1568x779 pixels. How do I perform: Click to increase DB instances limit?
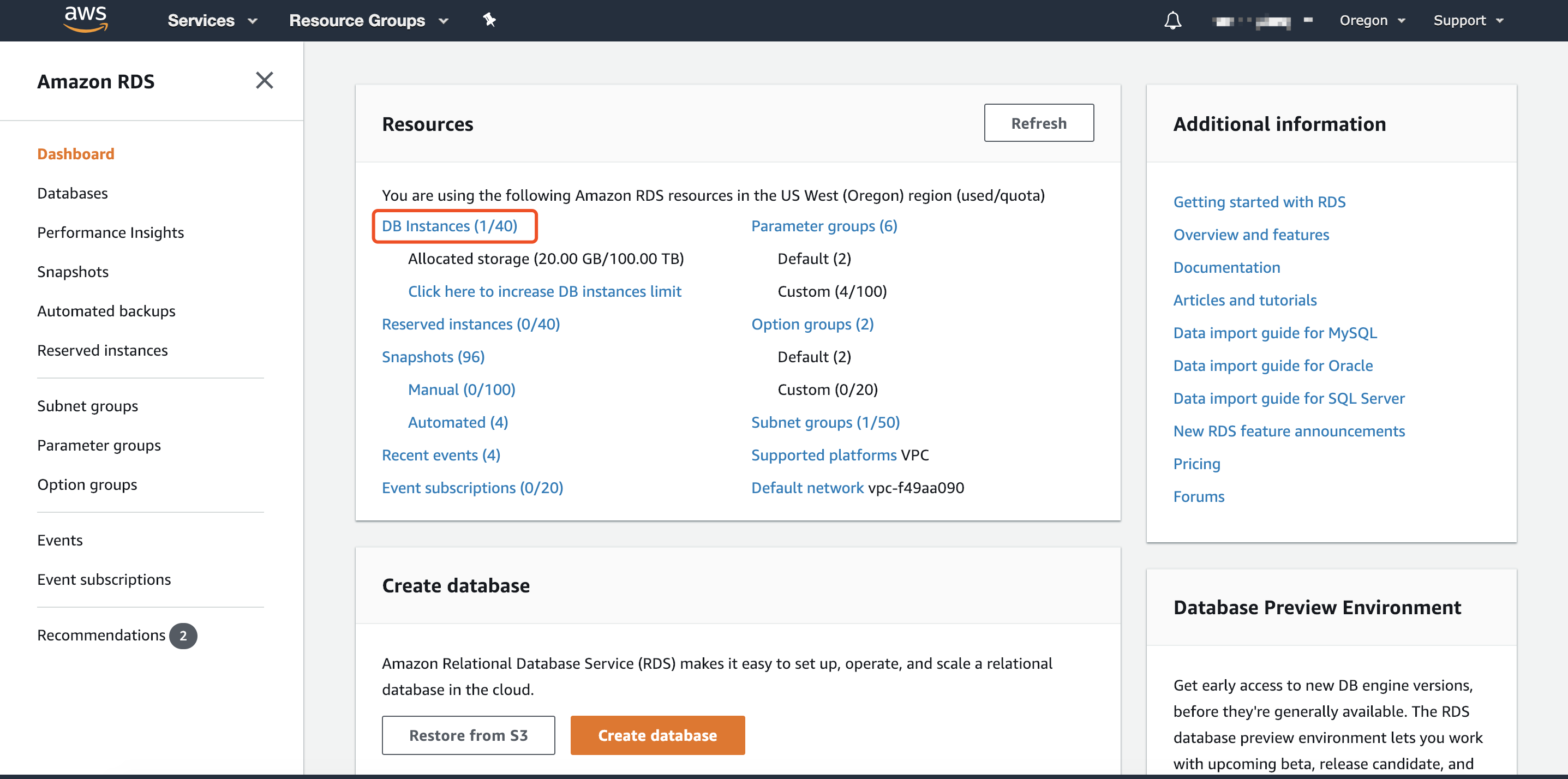click(x=544, y=291)
